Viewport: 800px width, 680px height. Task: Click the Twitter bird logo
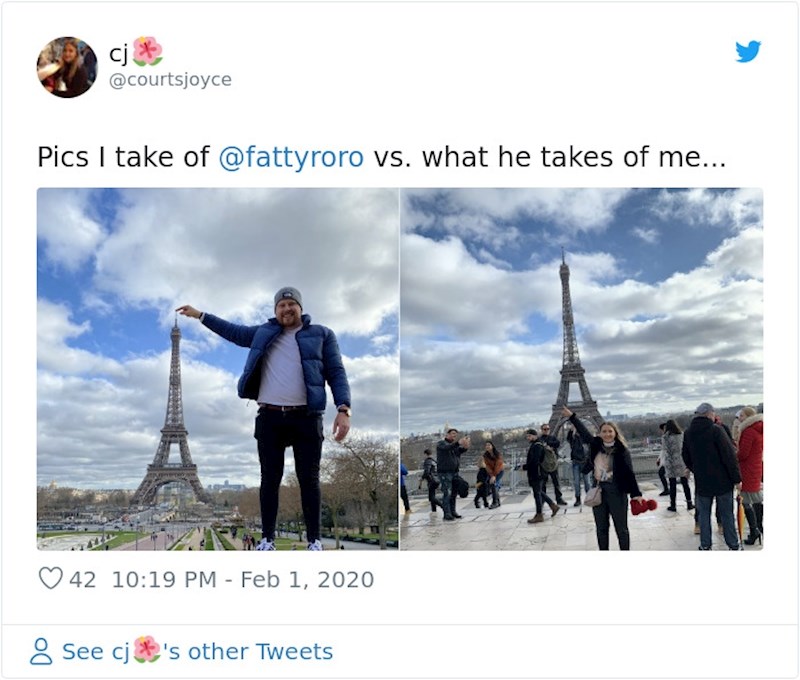[748, 52]
